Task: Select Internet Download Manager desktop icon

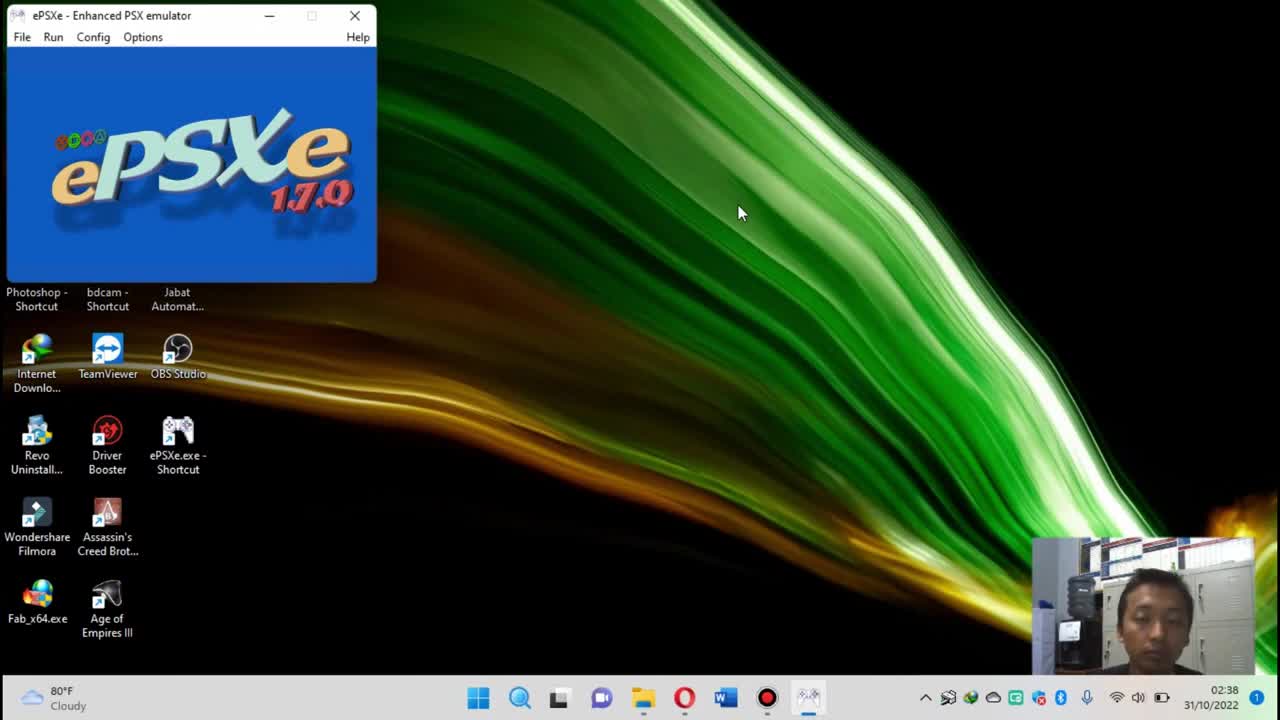Action: [x=37, y=364]
